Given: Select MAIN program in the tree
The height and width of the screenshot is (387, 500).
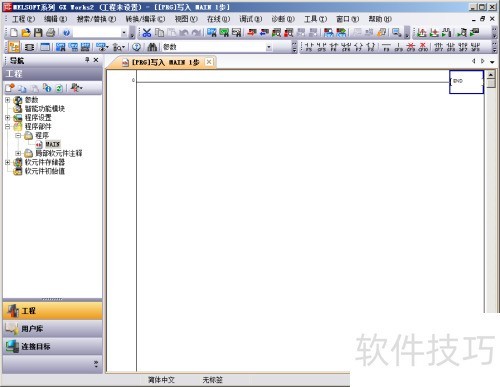Looking at the screenshot, I should [52, 144].
